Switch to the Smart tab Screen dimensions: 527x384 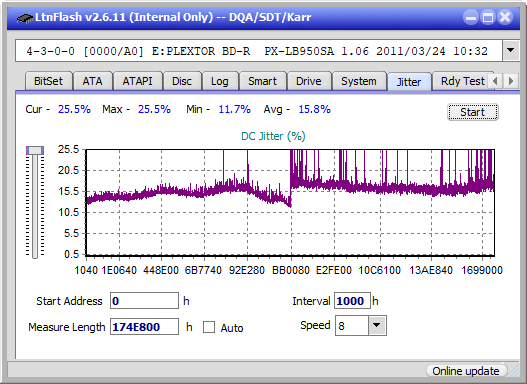pos(262,81)
